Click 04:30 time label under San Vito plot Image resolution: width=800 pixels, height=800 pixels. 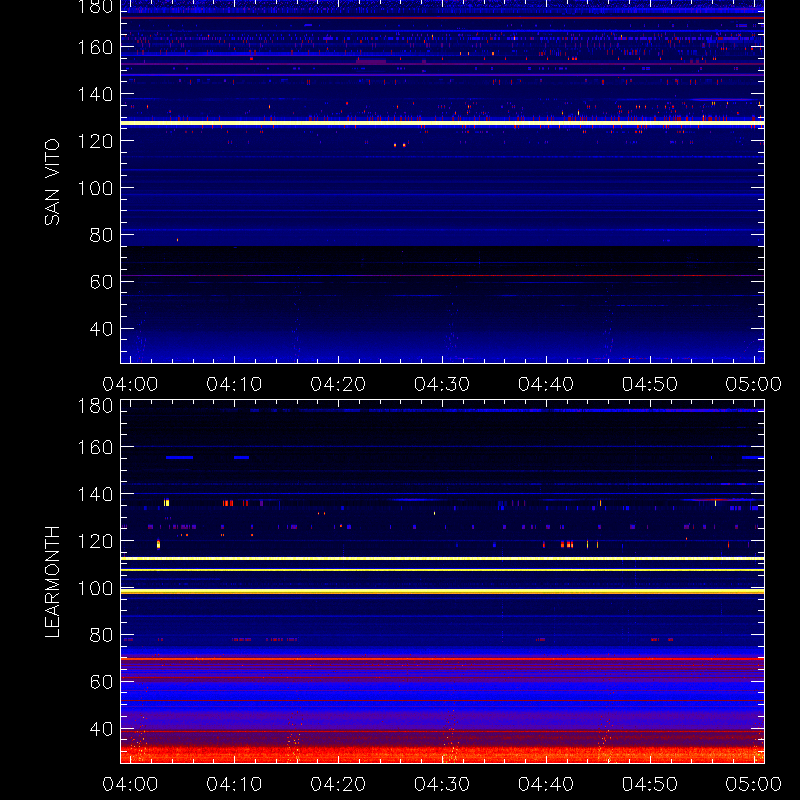(442, 384)
